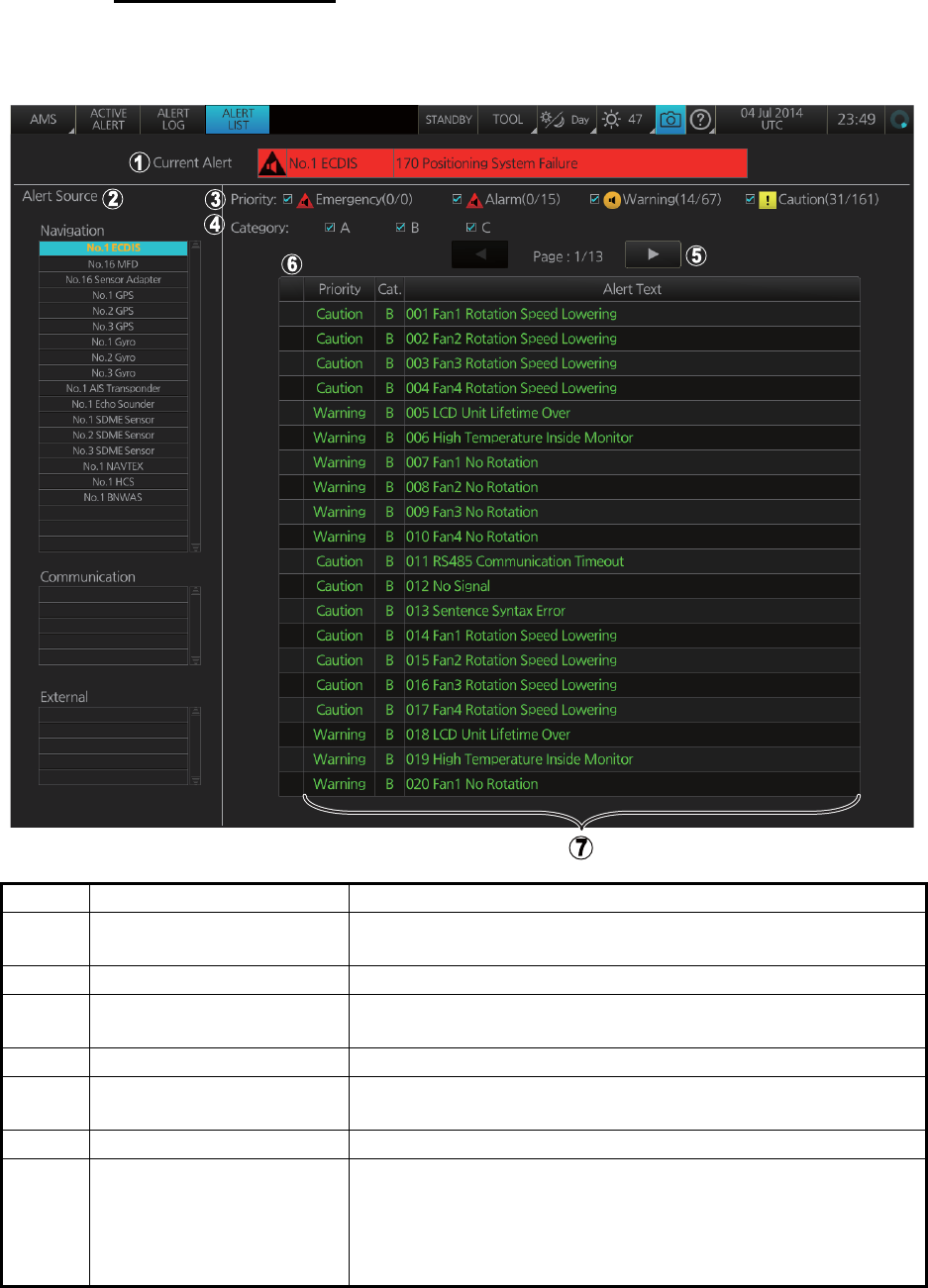
Task: Click the External list scrollbar
Action: pyautogui.click(x=195, y=746)
